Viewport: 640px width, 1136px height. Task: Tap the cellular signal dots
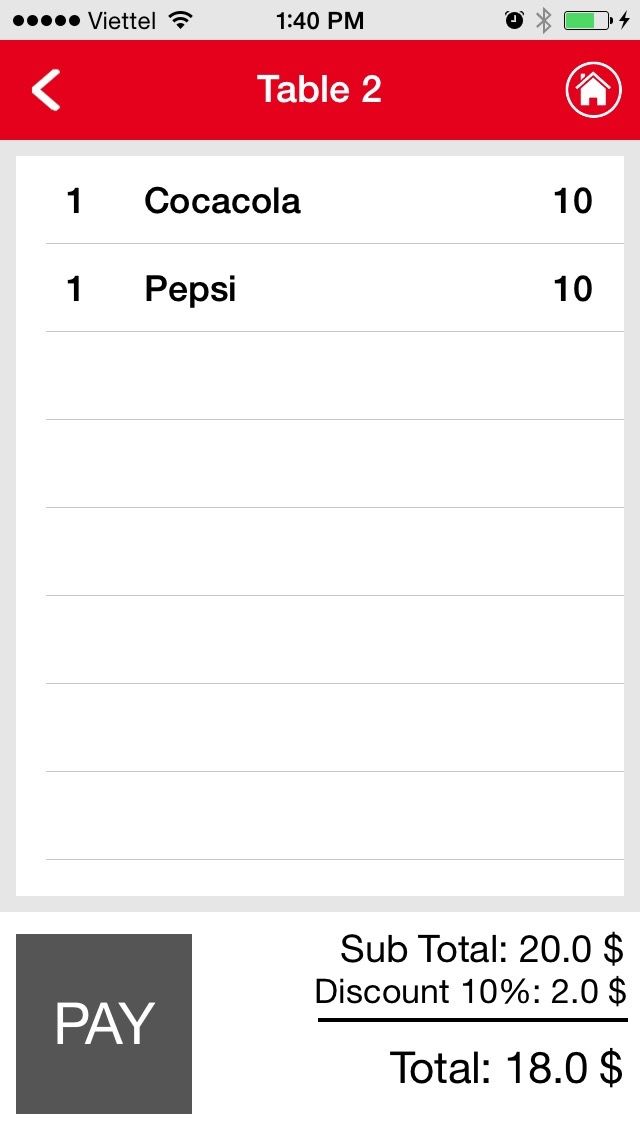click(46, 20)
